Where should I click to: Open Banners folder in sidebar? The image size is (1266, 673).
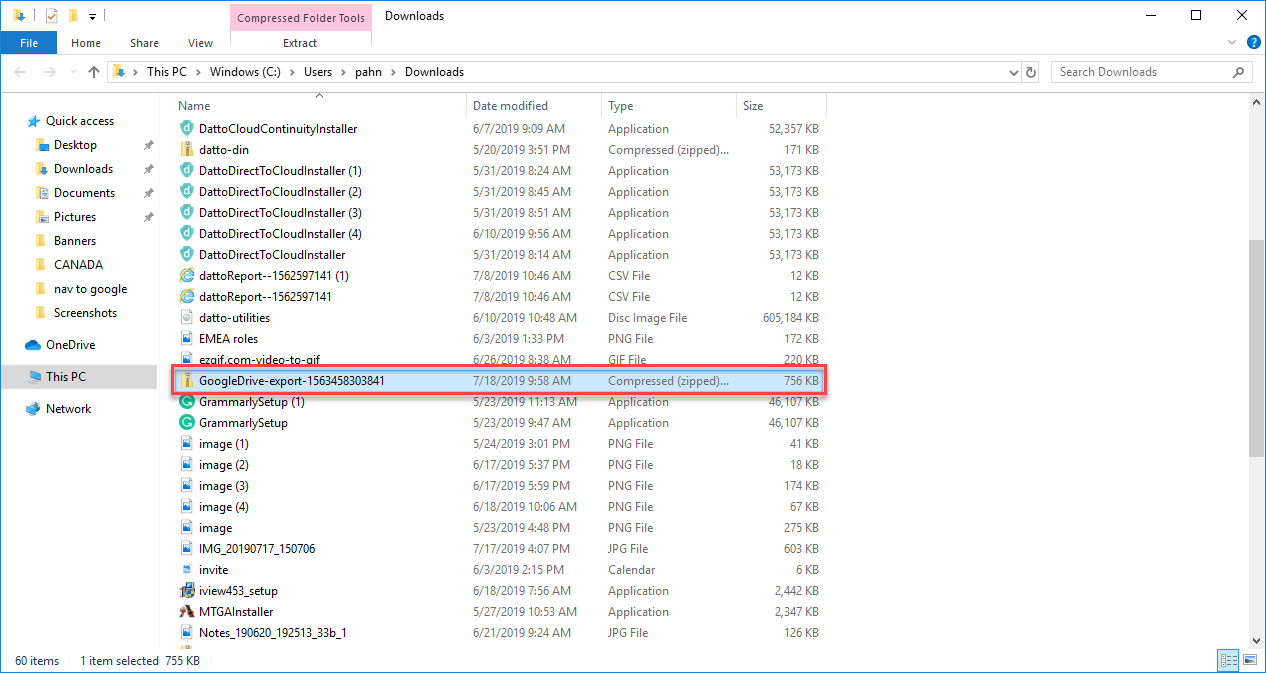point(75,241)
